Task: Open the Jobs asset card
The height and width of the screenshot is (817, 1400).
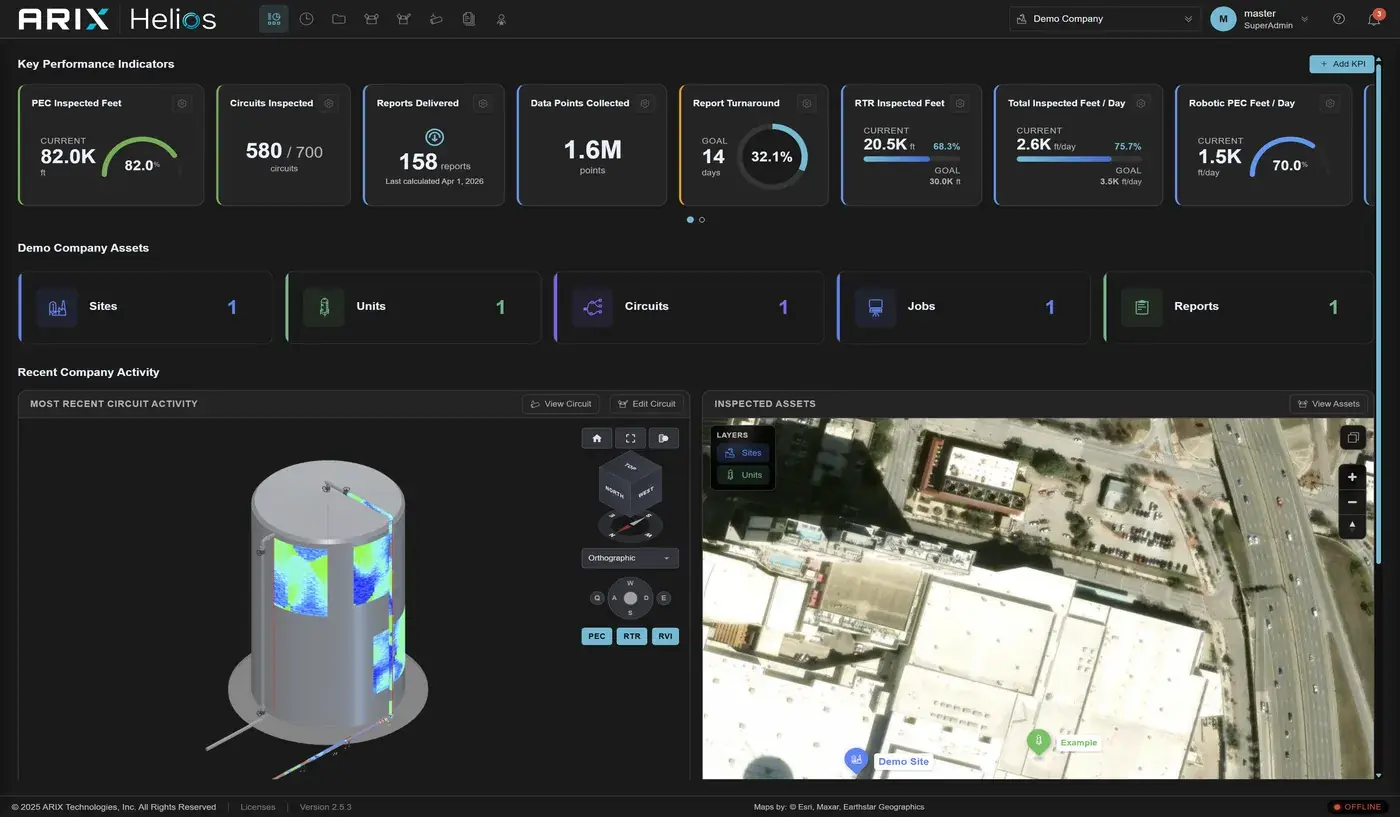Action: (964, 307)
